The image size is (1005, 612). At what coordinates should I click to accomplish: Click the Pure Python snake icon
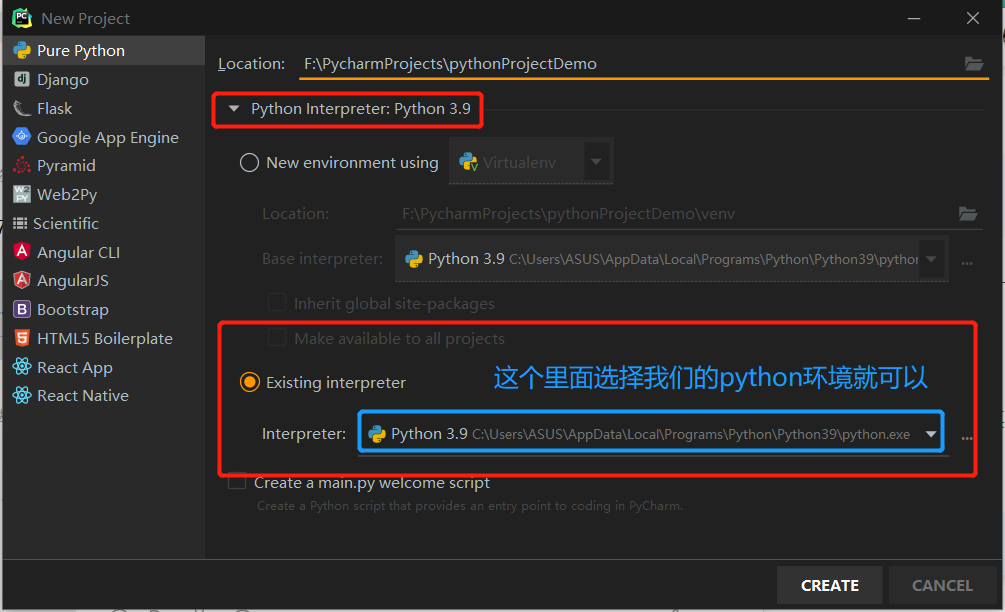tap(22, 51)
